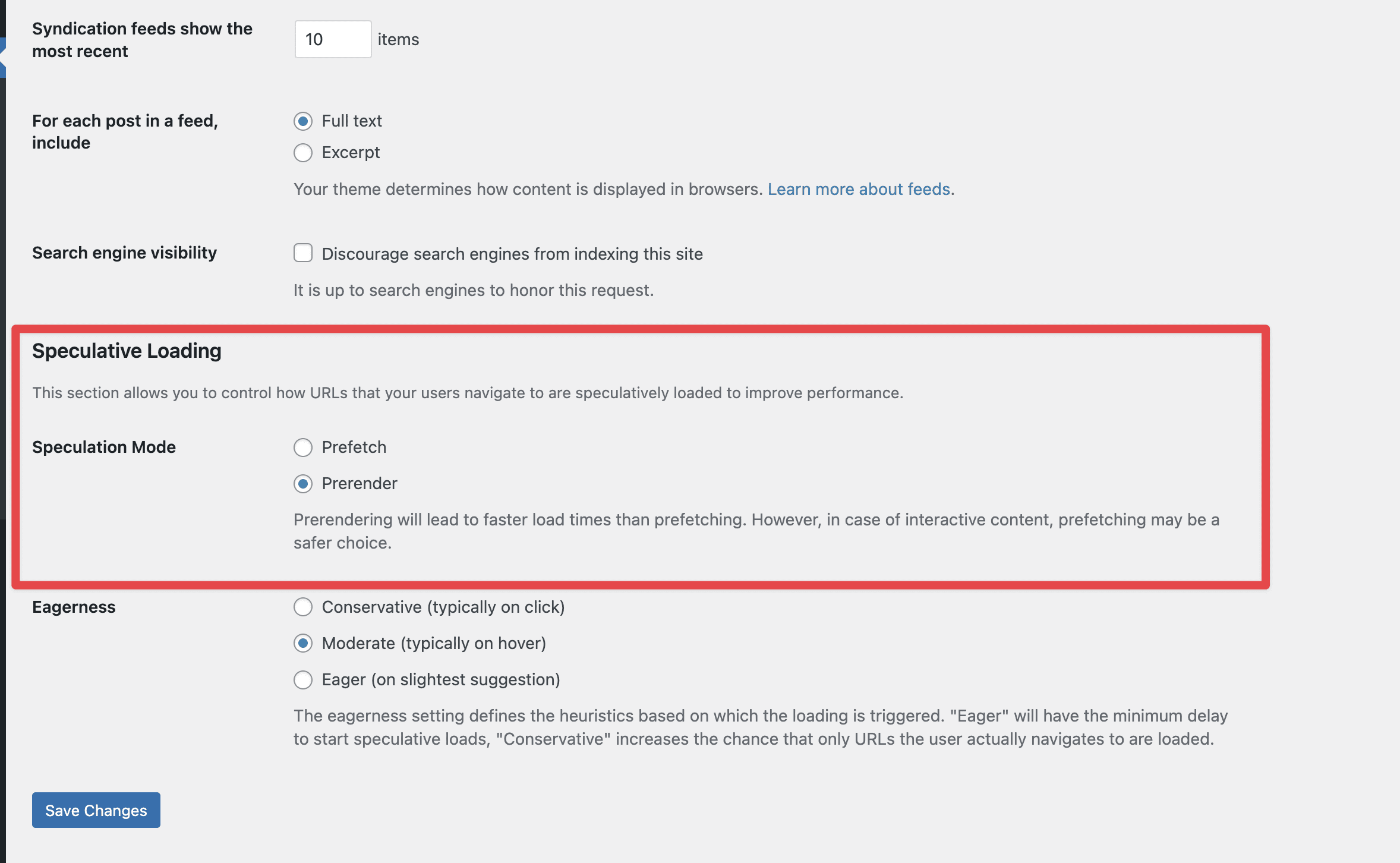Enable Discourage search engines from indexing checkbox

click(303, 253)
